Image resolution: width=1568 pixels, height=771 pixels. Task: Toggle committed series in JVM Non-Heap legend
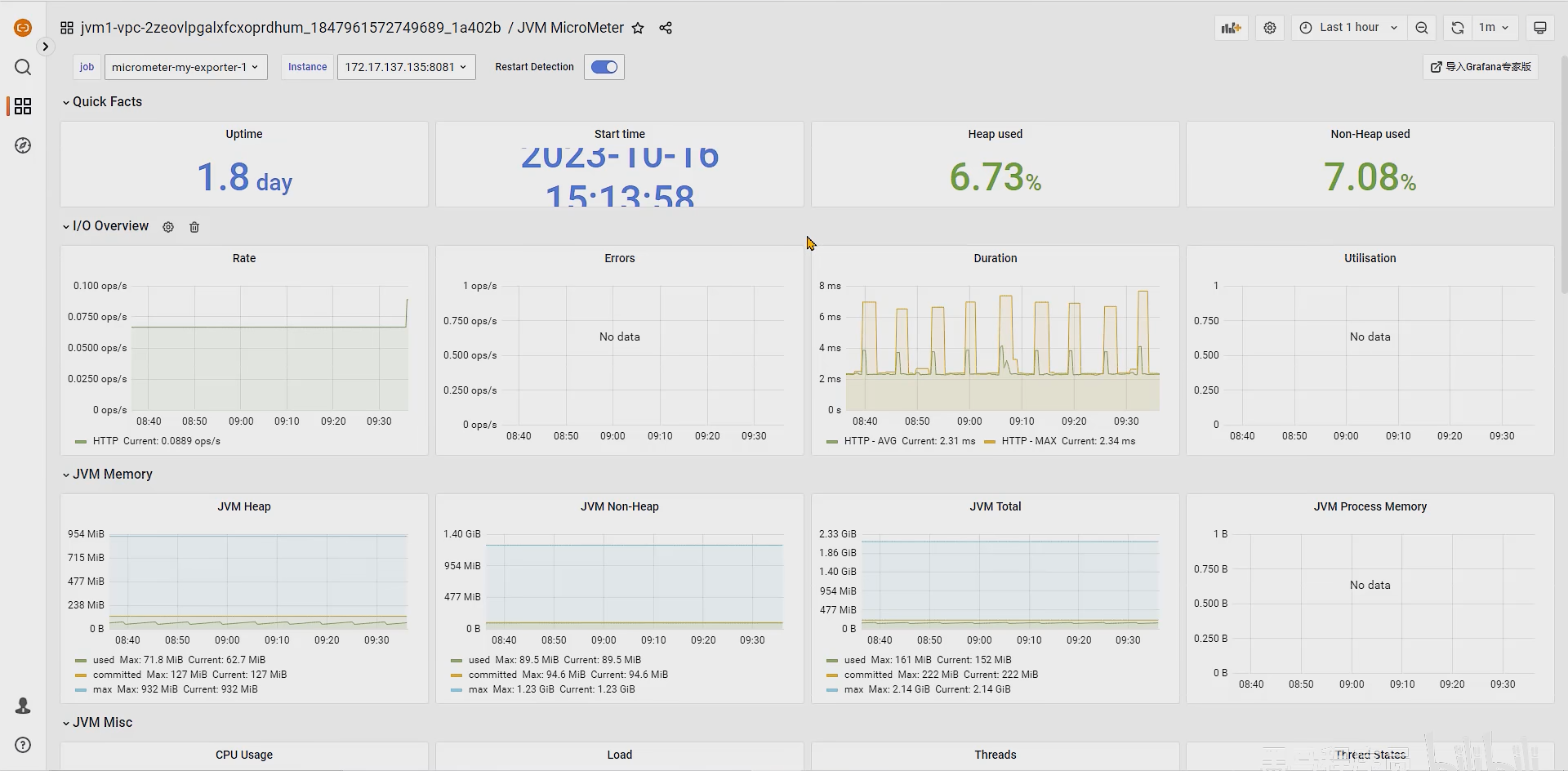(492, 675)
